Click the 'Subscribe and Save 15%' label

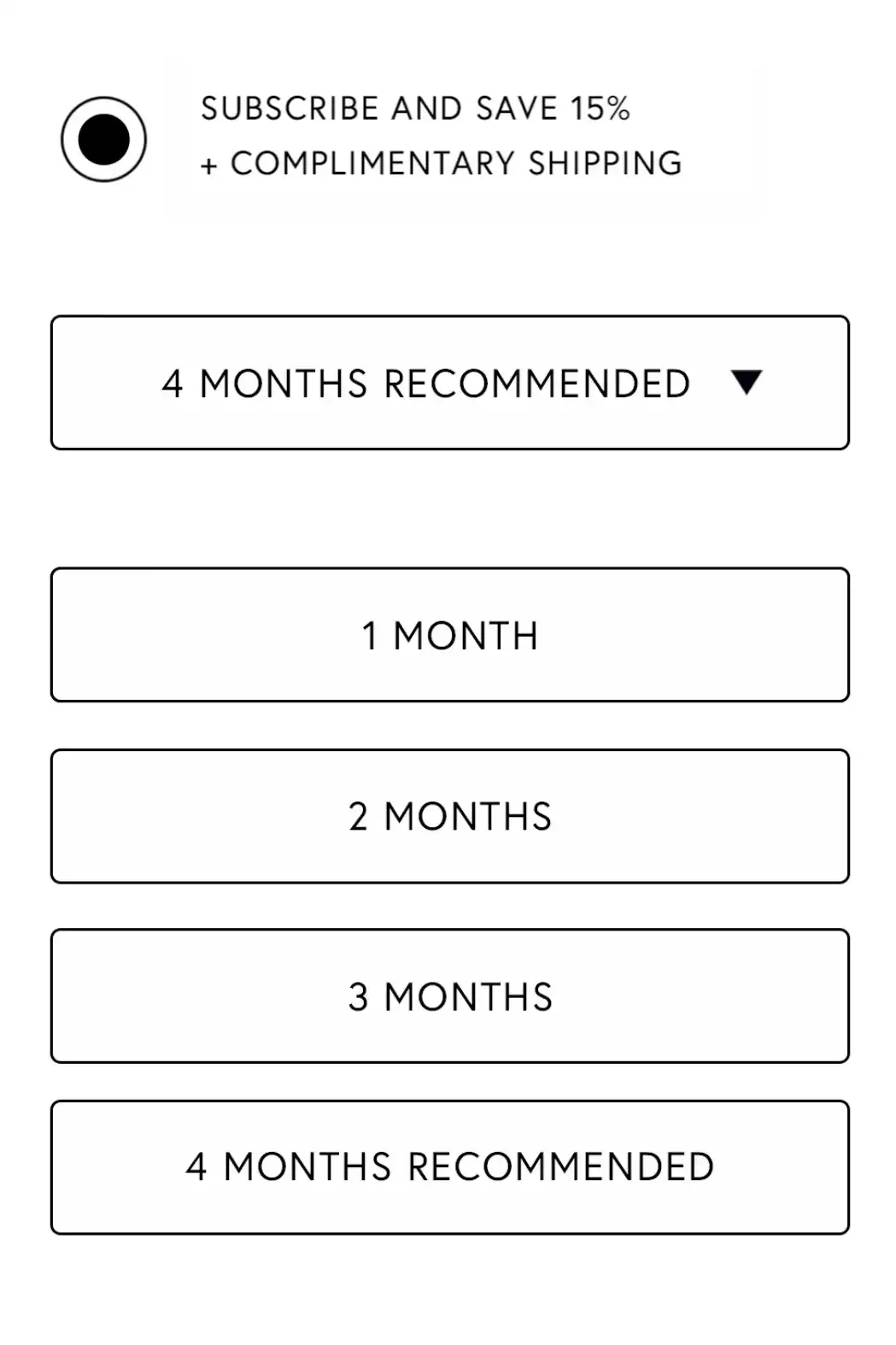tap(415, 109)
